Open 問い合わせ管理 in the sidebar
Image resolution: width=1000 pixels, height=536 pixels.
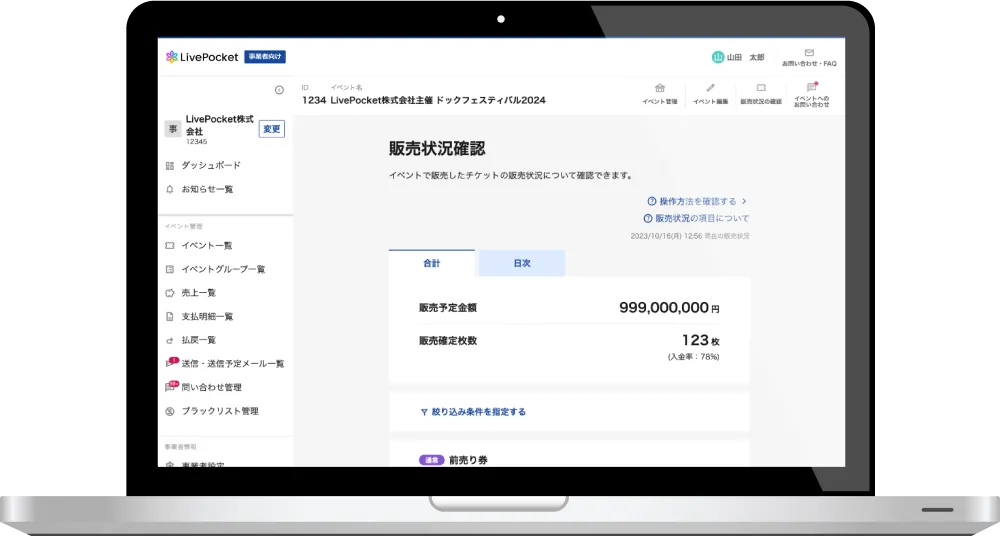211,388
